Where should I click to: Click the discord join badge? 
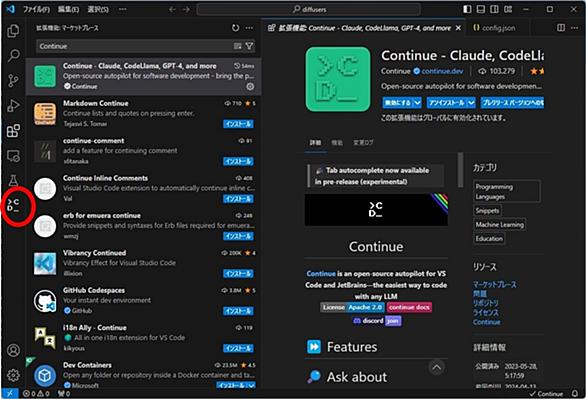(377, 321)
